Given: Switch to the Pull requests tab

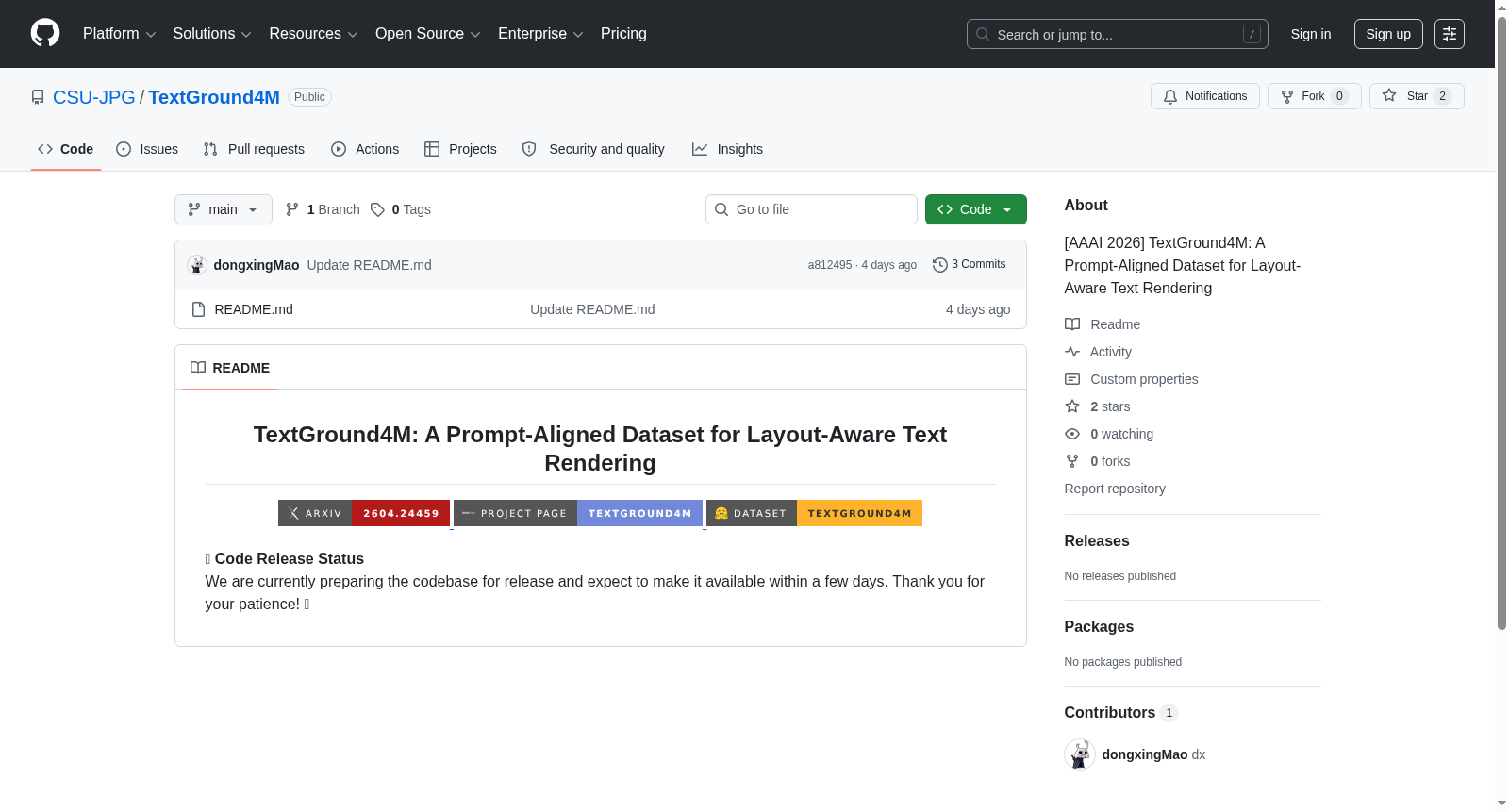Looking at the screenshot, I should pos(254,149).
